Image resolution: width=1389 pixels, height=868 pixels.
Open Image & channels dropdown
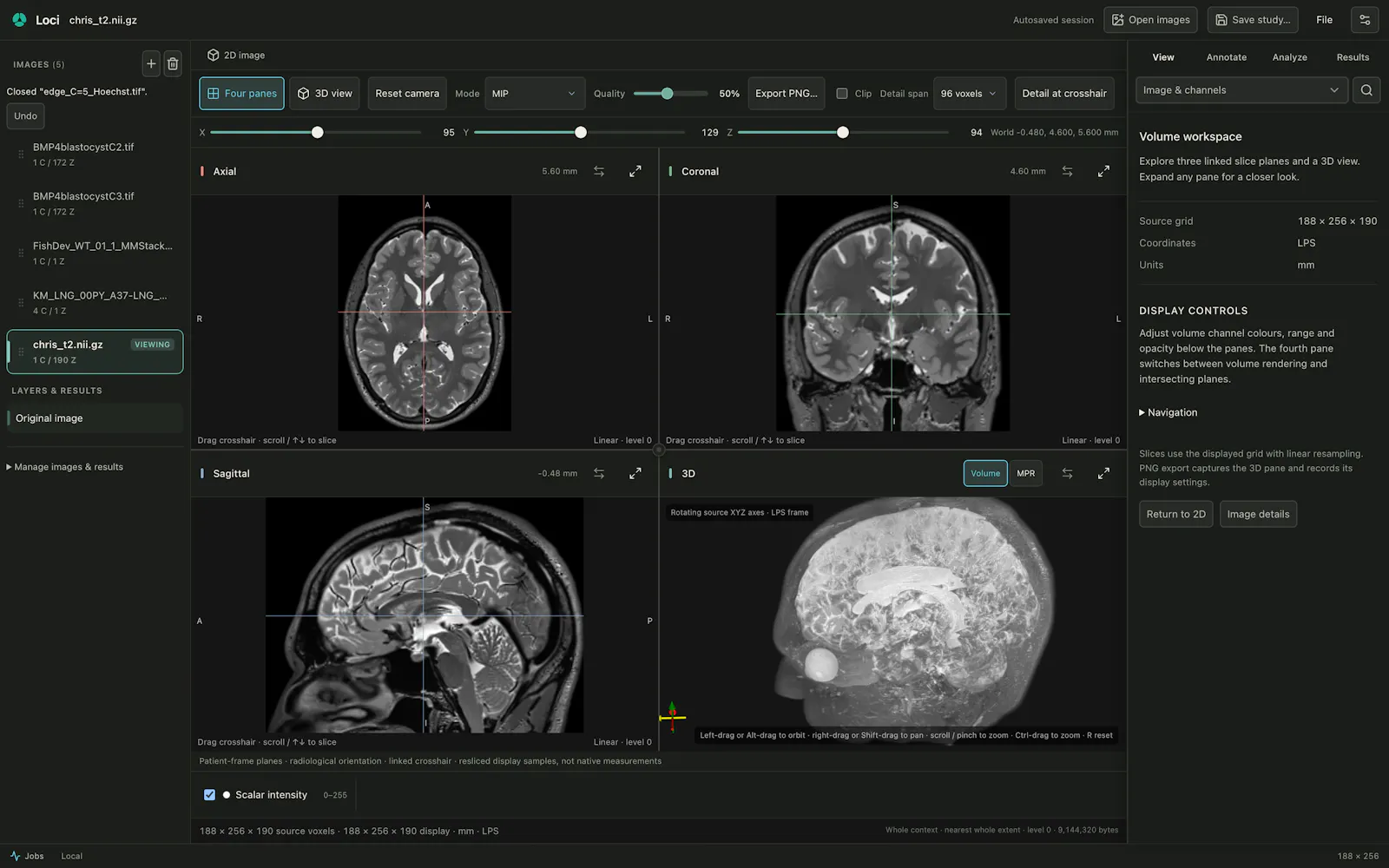pos(1241,90)
